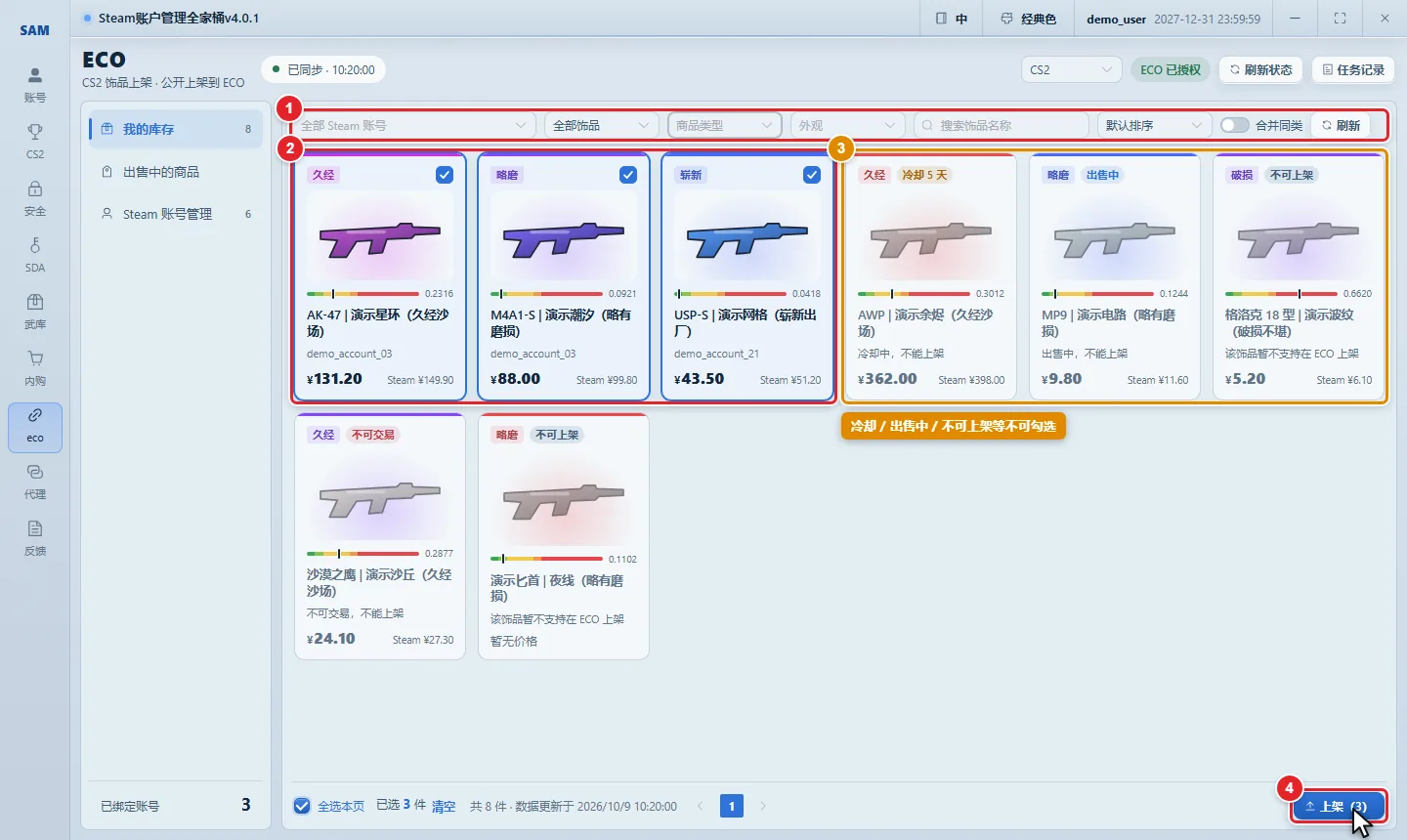Open the Steam 账号管理 tab
This screenshot has width=1407, height=840.
pos(176,214)
